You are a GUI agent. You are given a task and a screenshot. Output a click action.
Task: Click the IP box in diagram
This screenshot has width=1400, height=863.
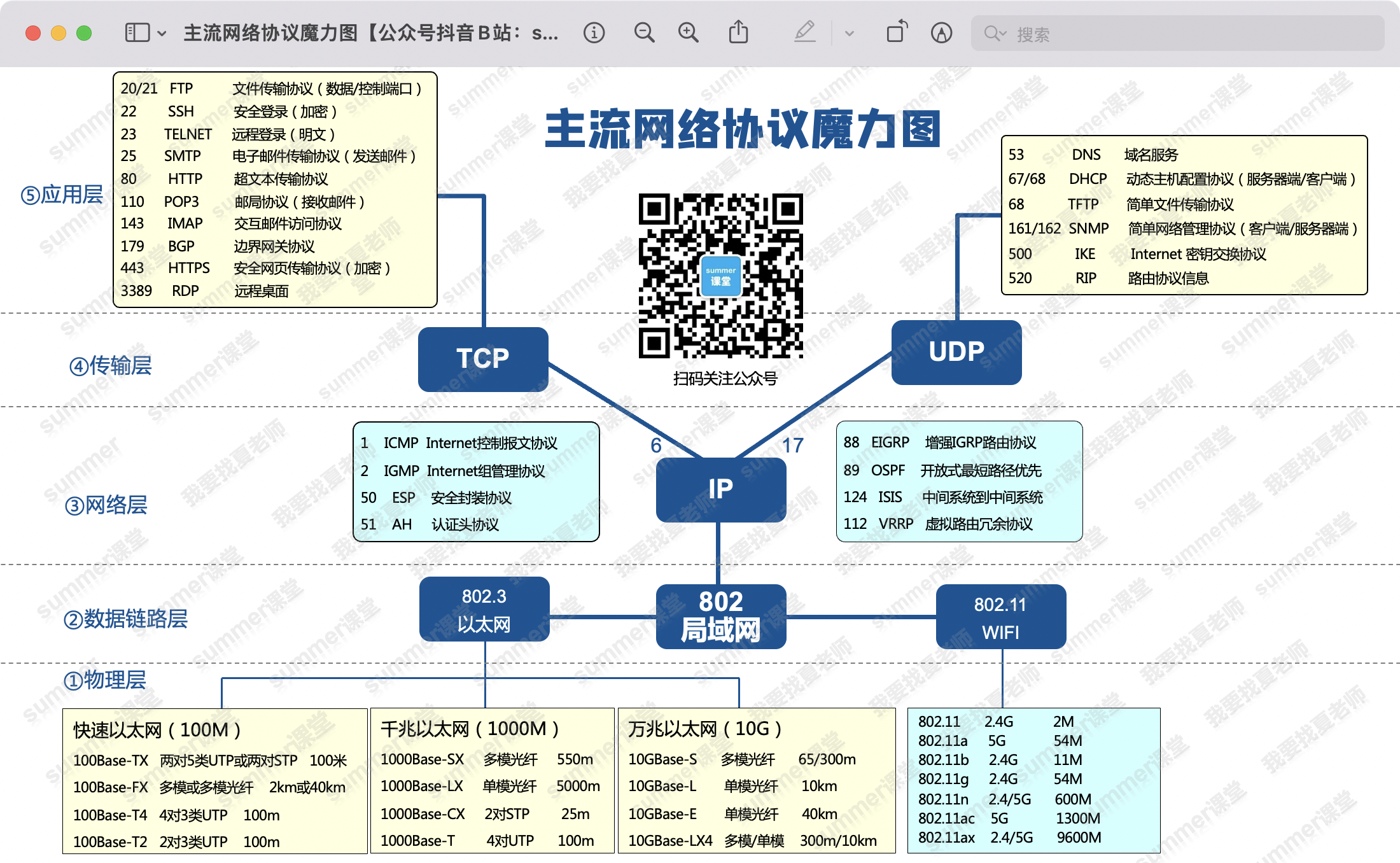point(720,489)
